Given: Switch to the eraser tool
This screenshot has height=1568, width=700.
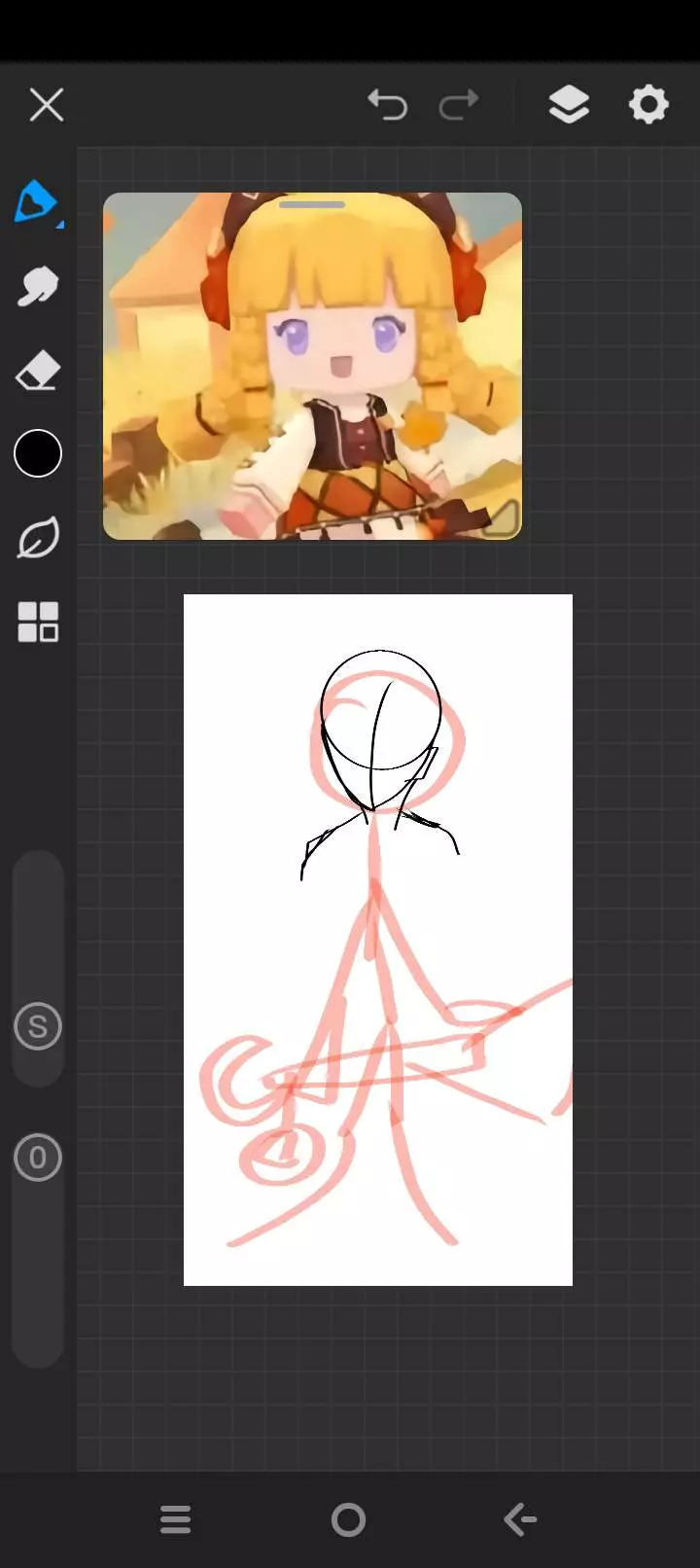Looking at the screenshot, I should click(x=38, y=372).
